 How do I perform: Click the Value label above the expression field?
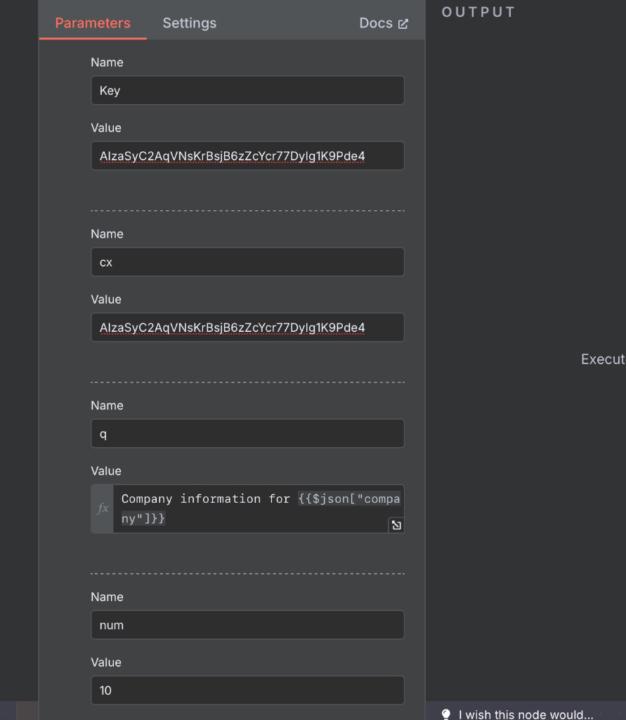point(106,471)
